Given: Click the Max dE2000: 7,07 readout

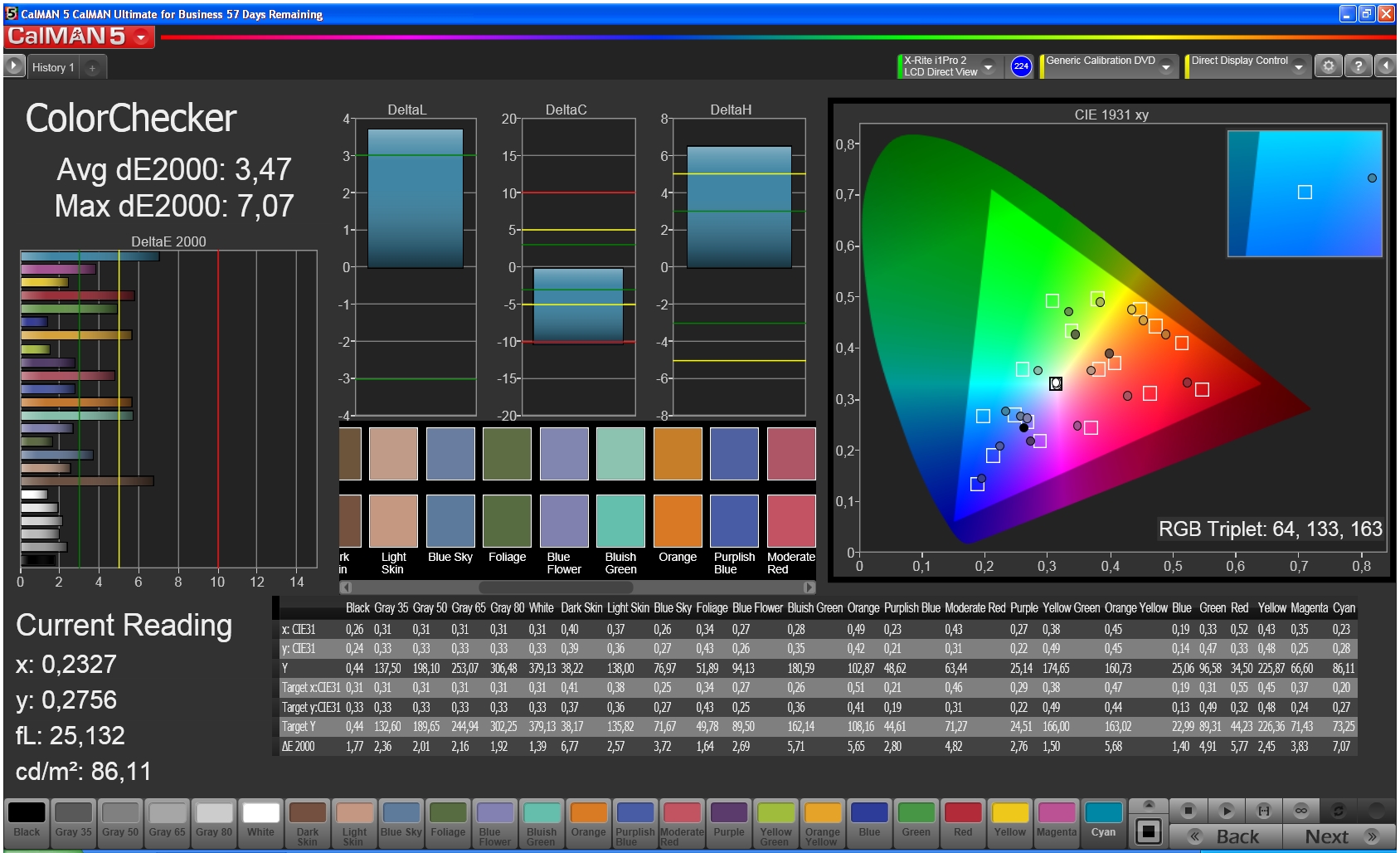Looking at the screenshot, I should tap(174, 206).
